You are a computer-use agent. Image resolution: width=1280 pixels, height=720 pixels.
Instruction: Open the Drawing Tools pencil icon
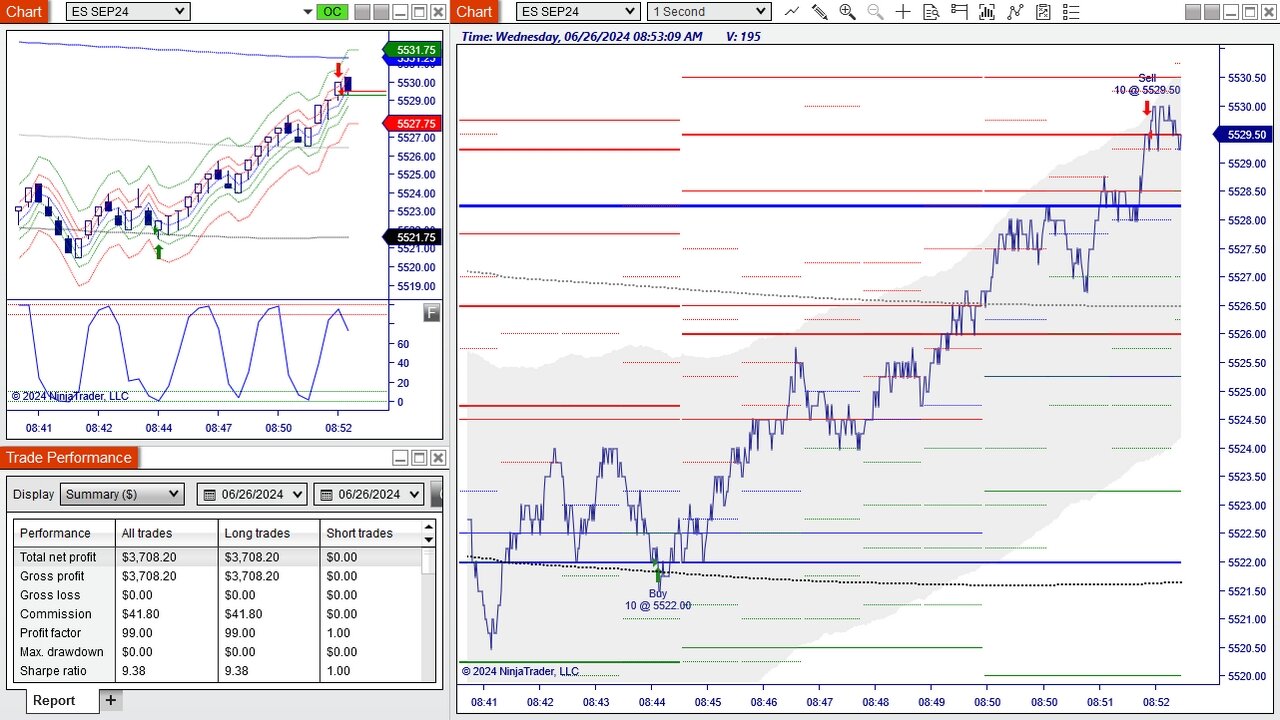click(819, 12)
